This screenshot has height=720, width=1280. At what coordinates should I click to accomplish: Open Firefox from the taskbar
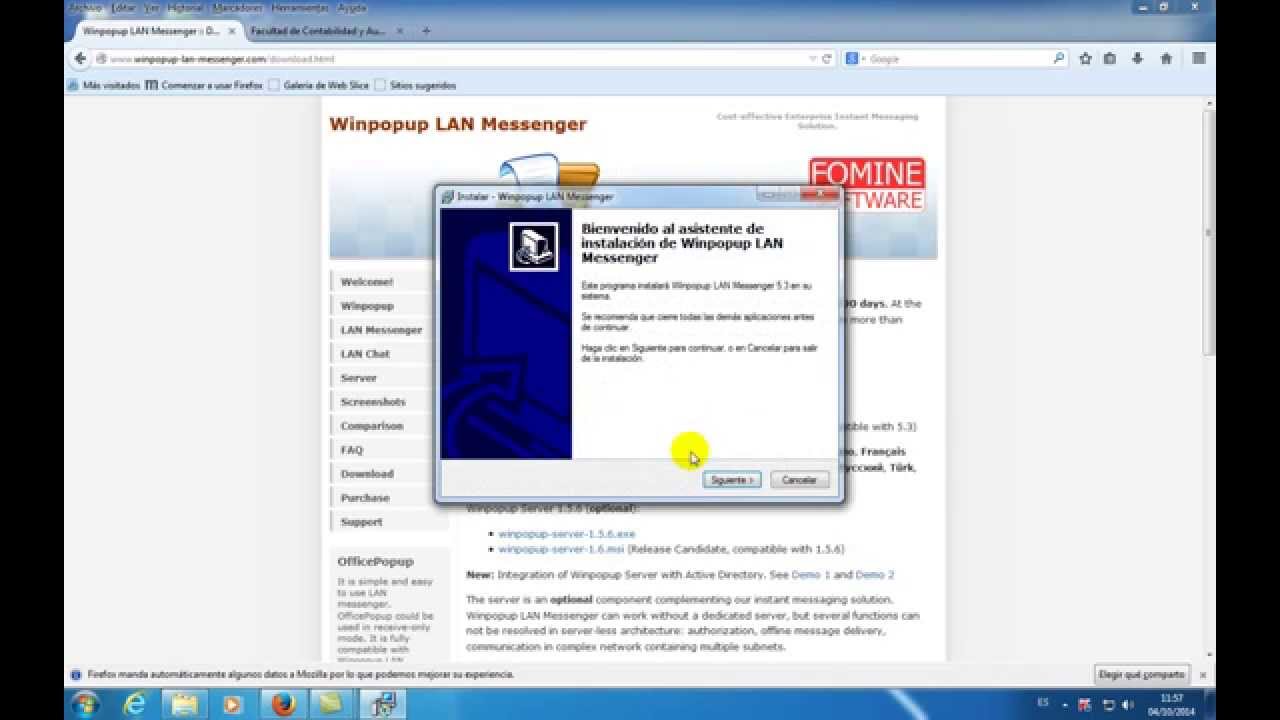tap(283, 704)
